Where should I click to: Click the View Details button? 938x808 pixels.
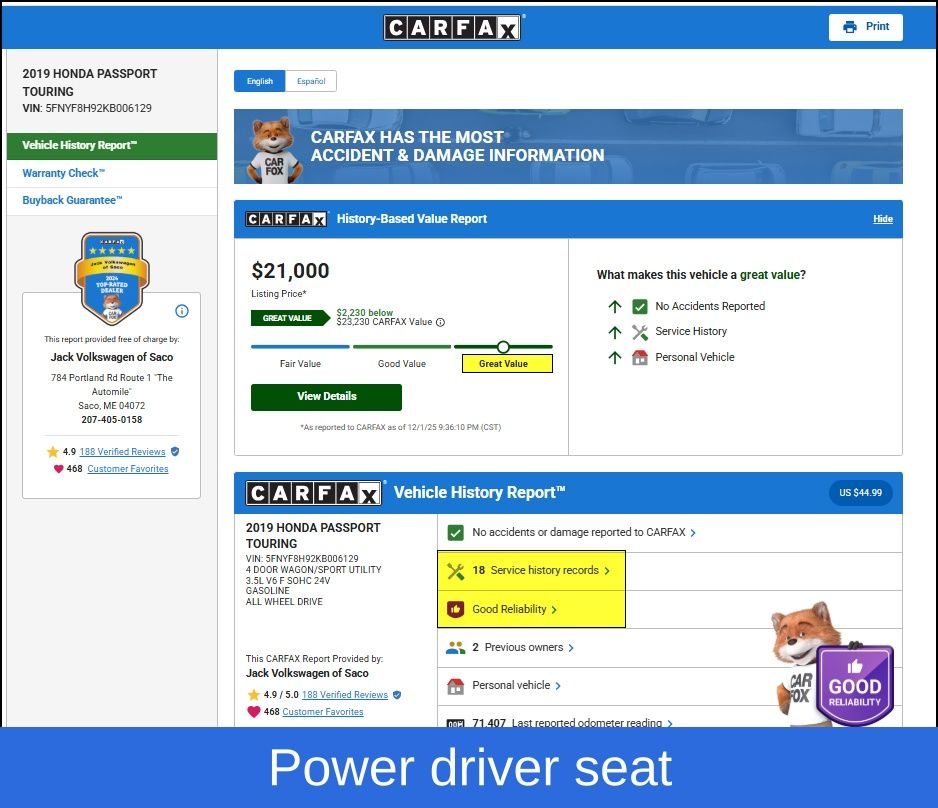[x=326, y=396]
